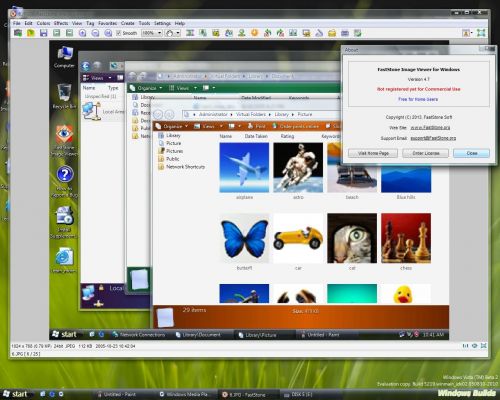Click the displayed 6.JPG image in viewer
500x400 pixels.
[x=249, y=190]
